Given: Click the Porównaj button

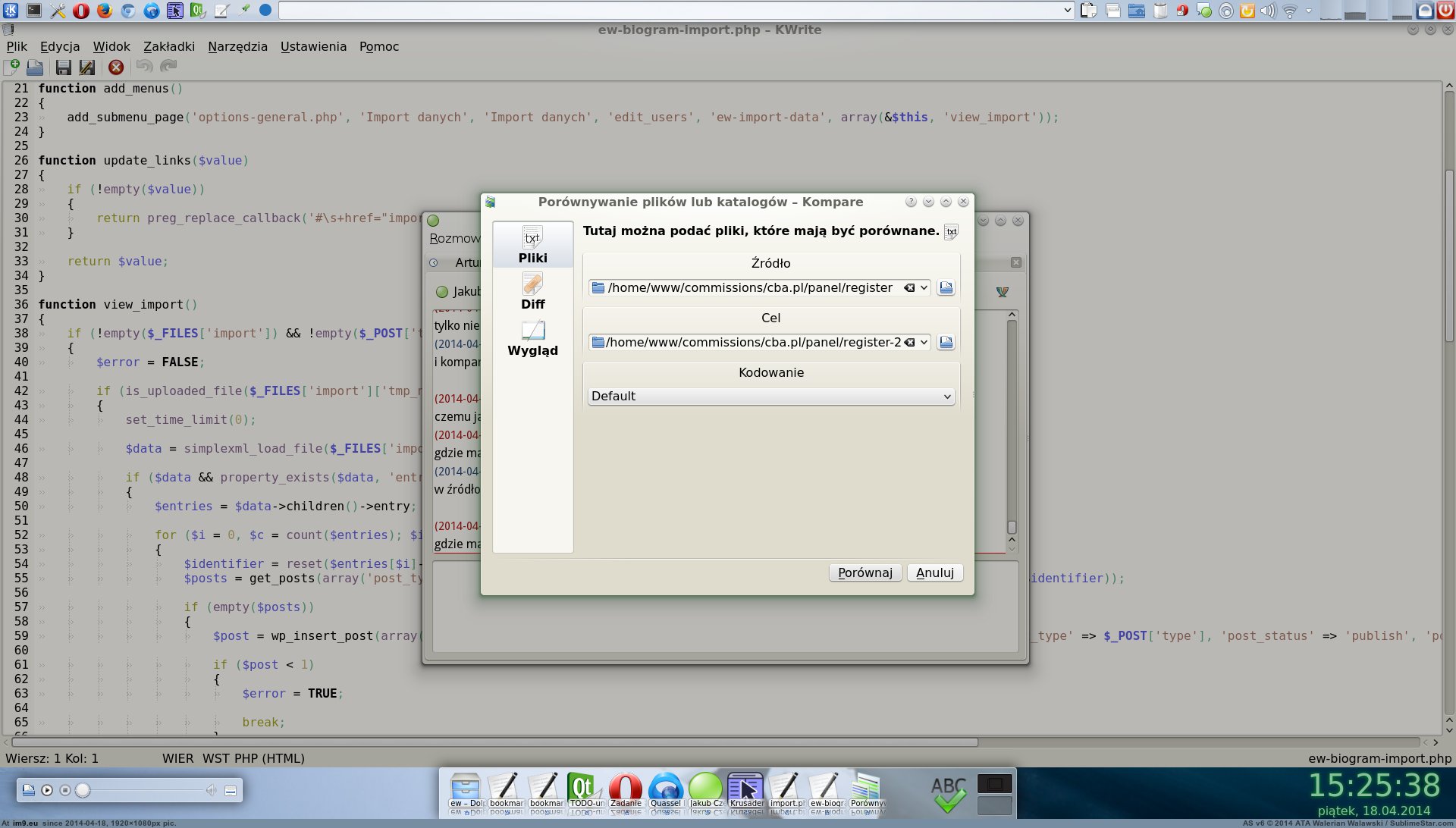Looking at the screenshot, I should pyautogui.click(x=864, y=573).
